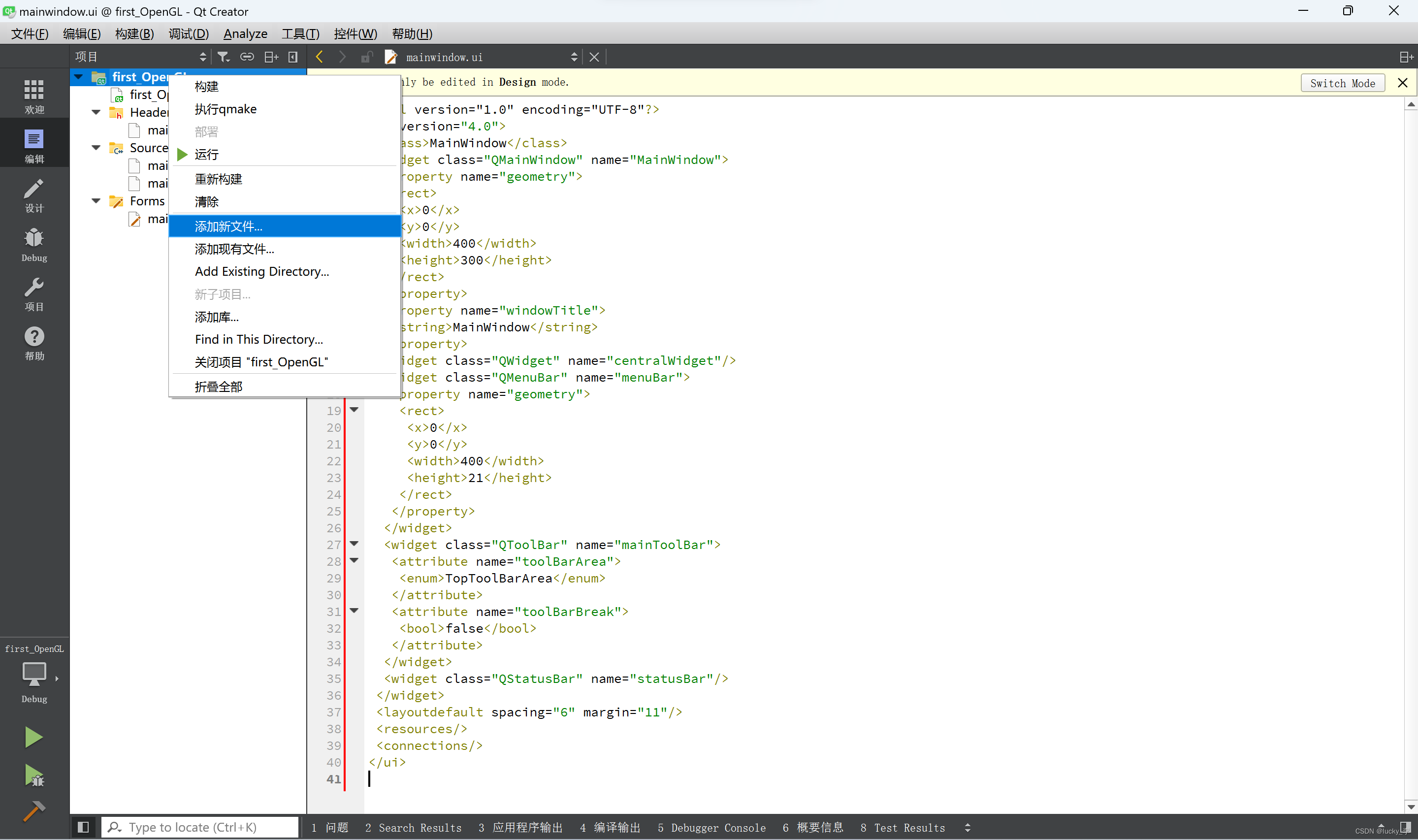Click the Type to locate field
Image resolution: width=1418 pixels, height=840 pixels.
[x=200, y=828]
